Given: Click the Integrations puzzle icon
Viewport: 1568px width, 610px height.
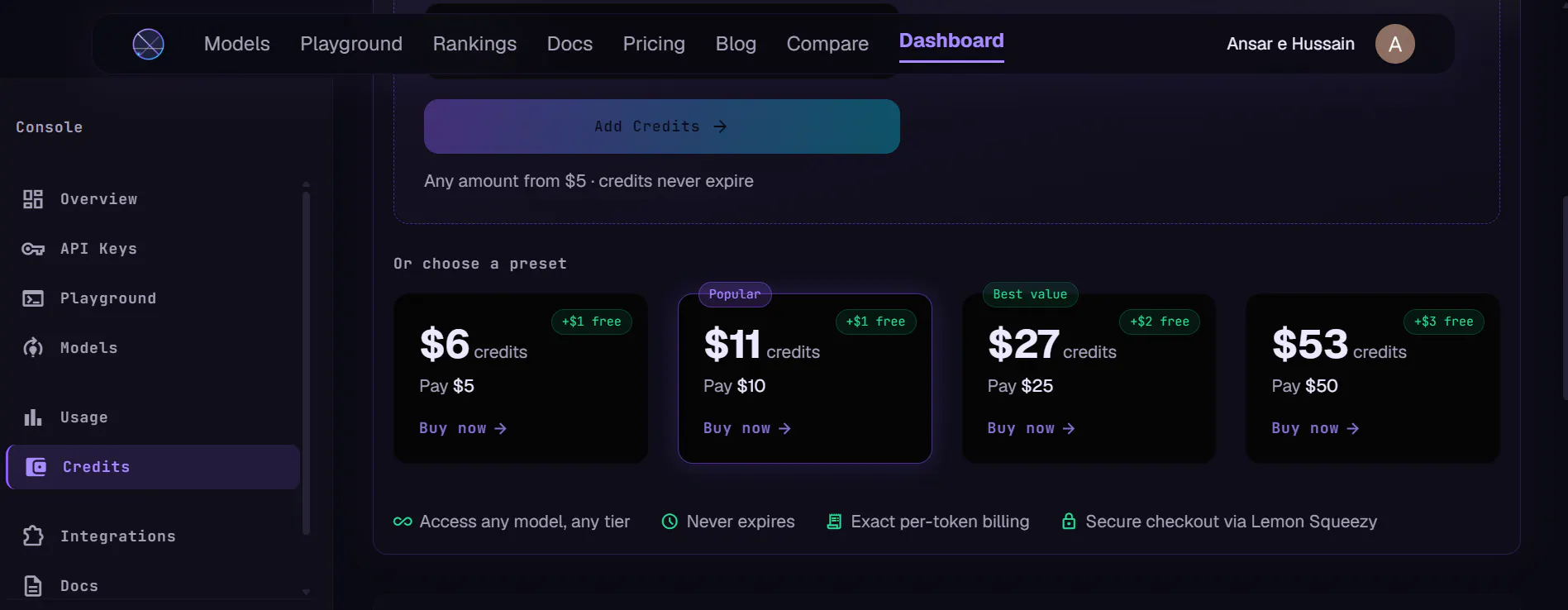Looking at the screenshot, I should coord(33,536).
